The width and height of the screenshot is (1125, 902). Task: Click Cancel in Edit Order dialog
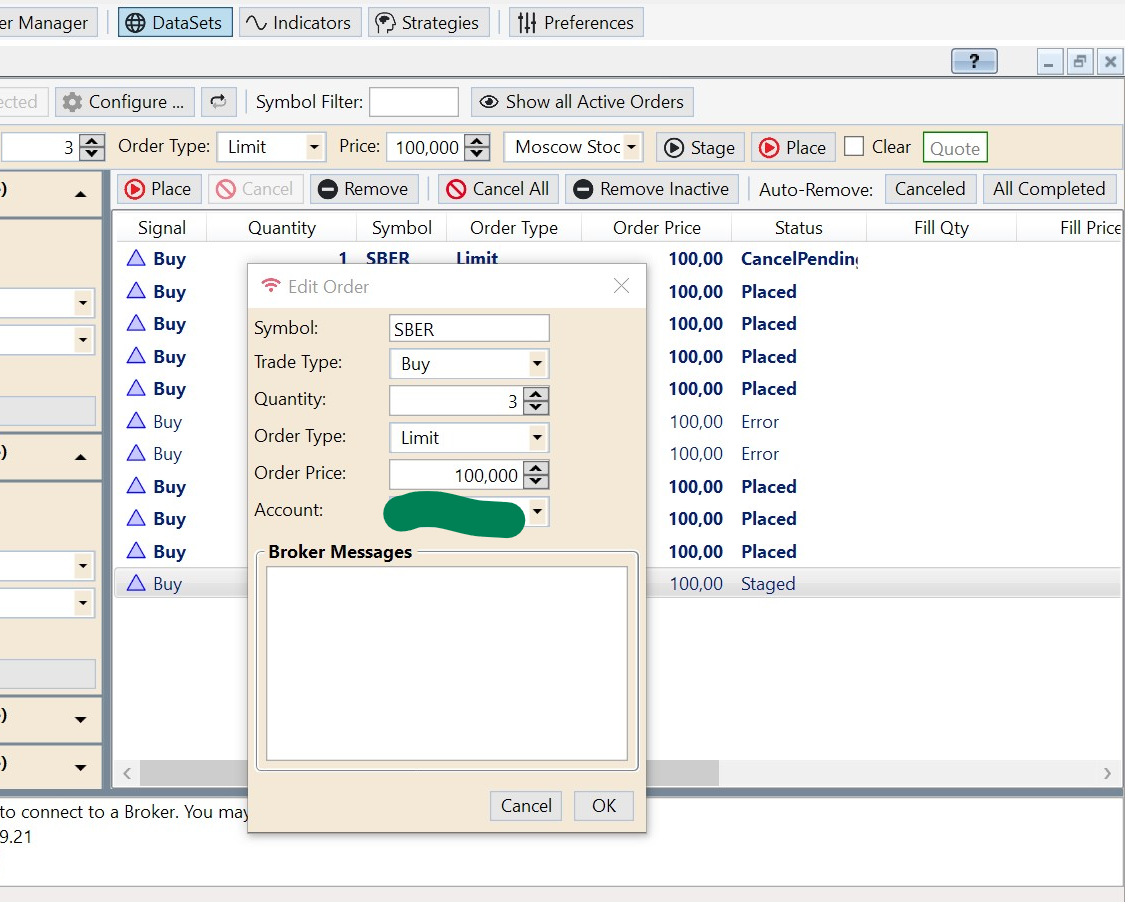526,805
